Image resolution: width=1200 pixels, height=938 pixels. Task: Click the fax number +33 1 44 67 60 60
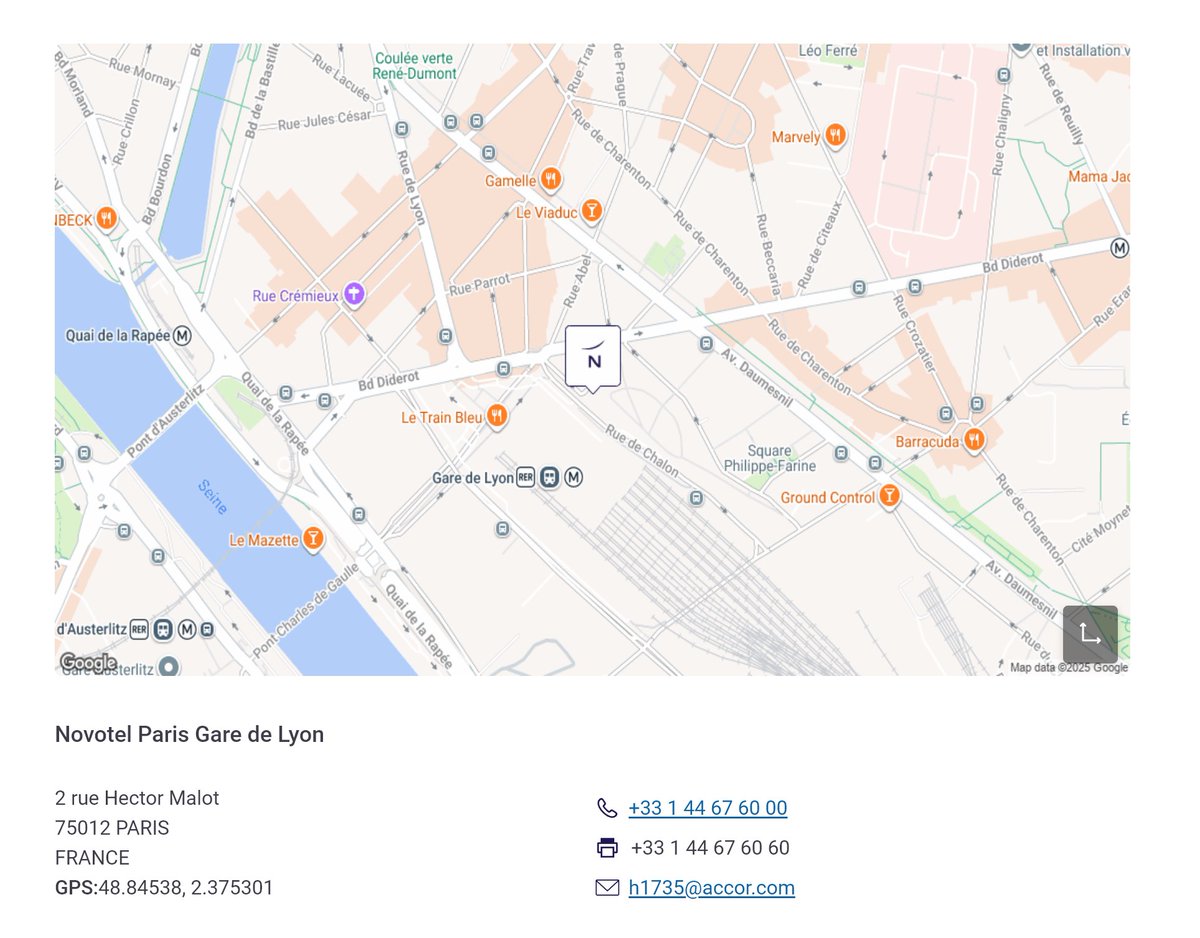710,848
